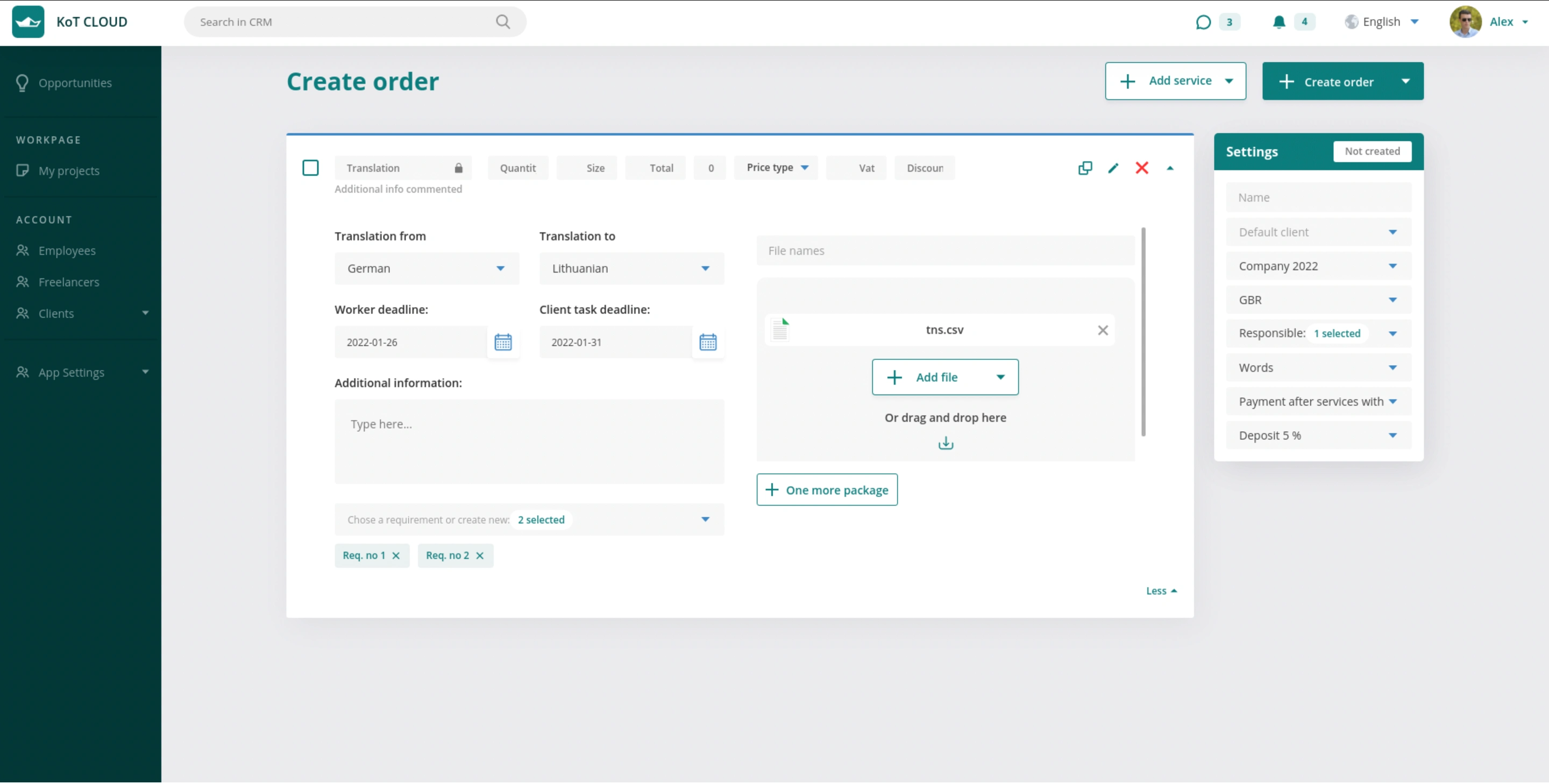Remove the Req. no 2 tag
This screenshot has height=784, width=1549.
pos(479,556)
